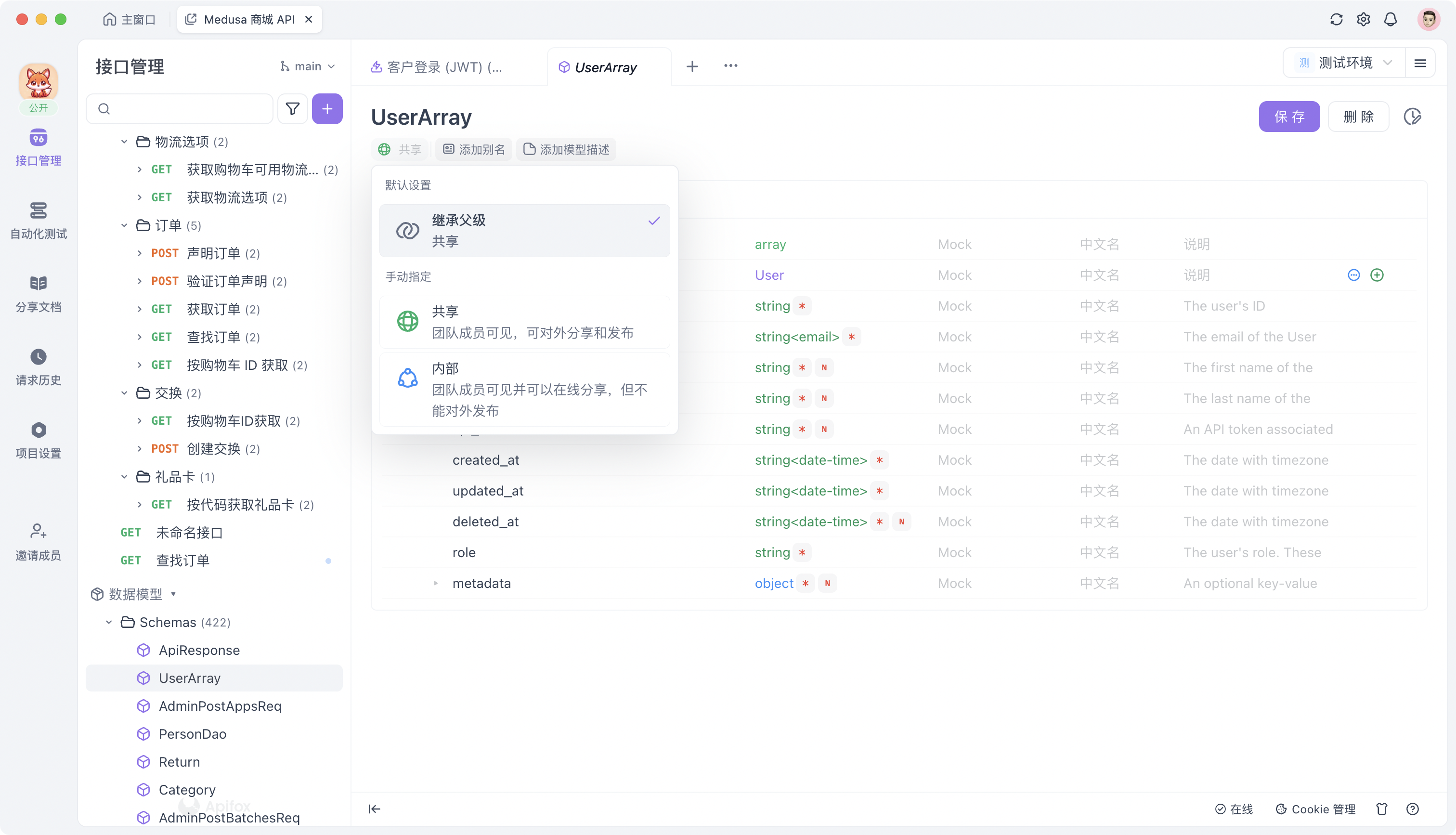This screenshot has width=1456, height=835.
Task: Select the 内部 manual visibility option
Action: click(523, 389)
